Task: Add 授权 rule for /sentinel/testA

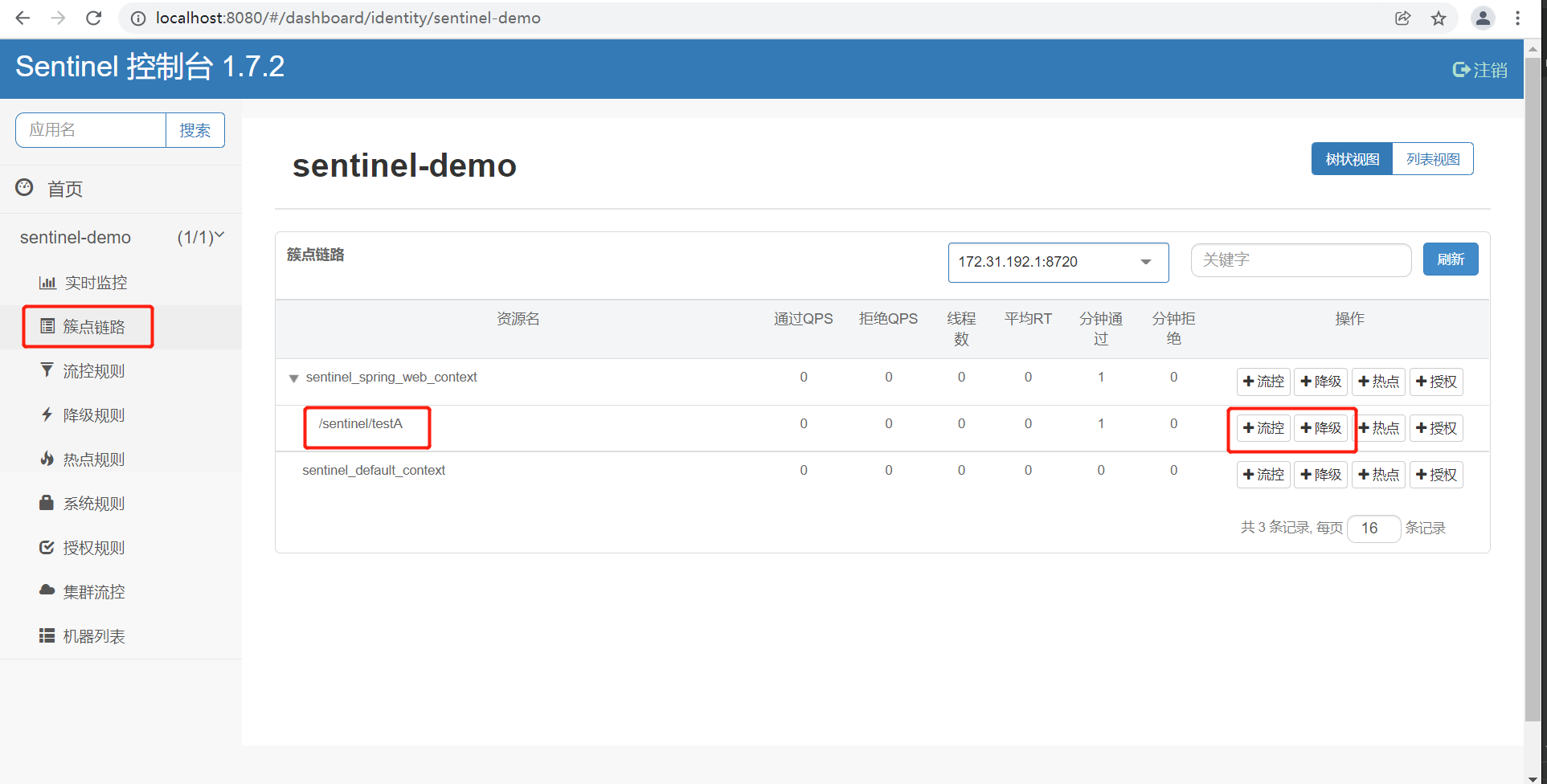Action: (1436, 428)
